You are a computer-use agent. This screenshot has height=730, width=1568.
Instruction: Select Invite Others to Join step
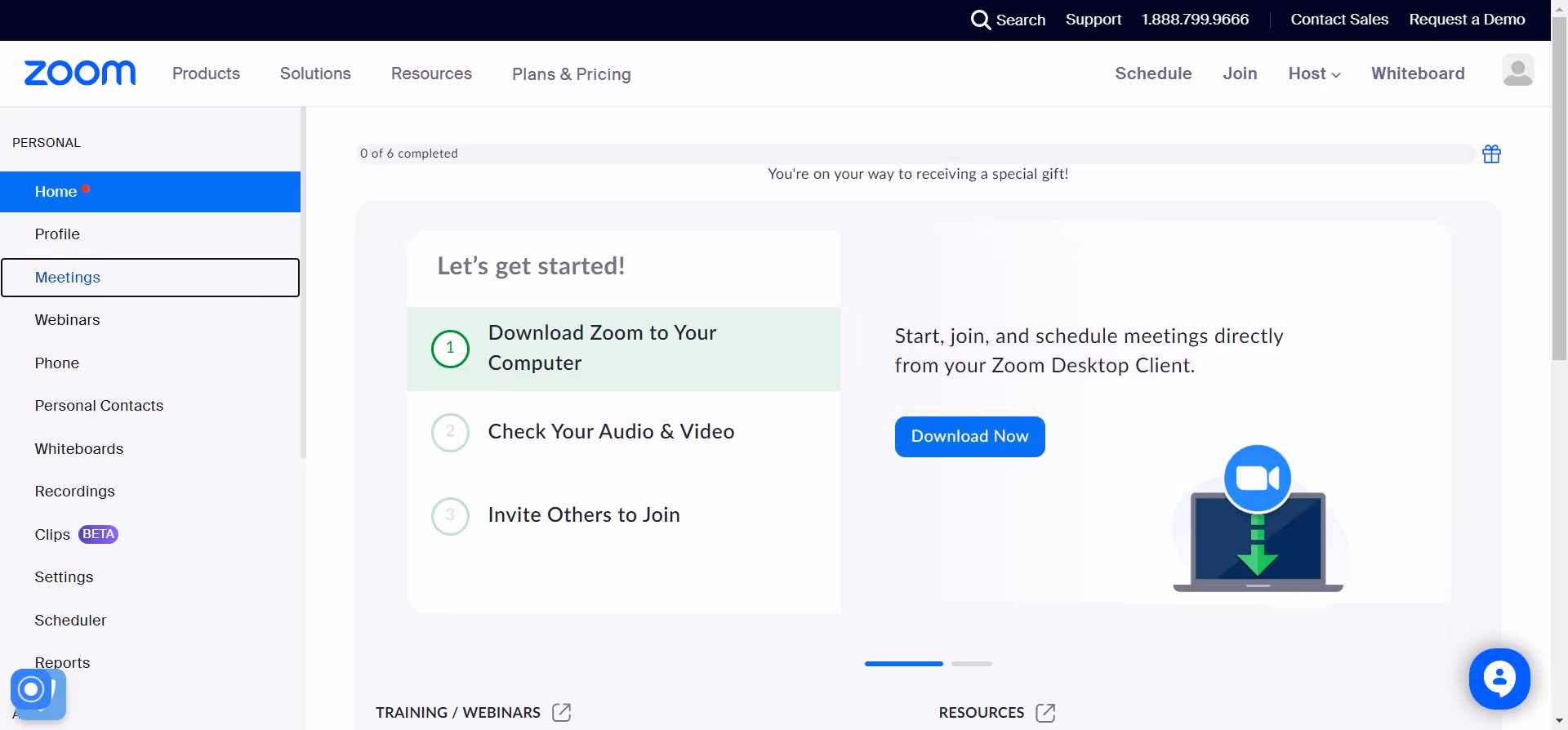pos(623,515)
